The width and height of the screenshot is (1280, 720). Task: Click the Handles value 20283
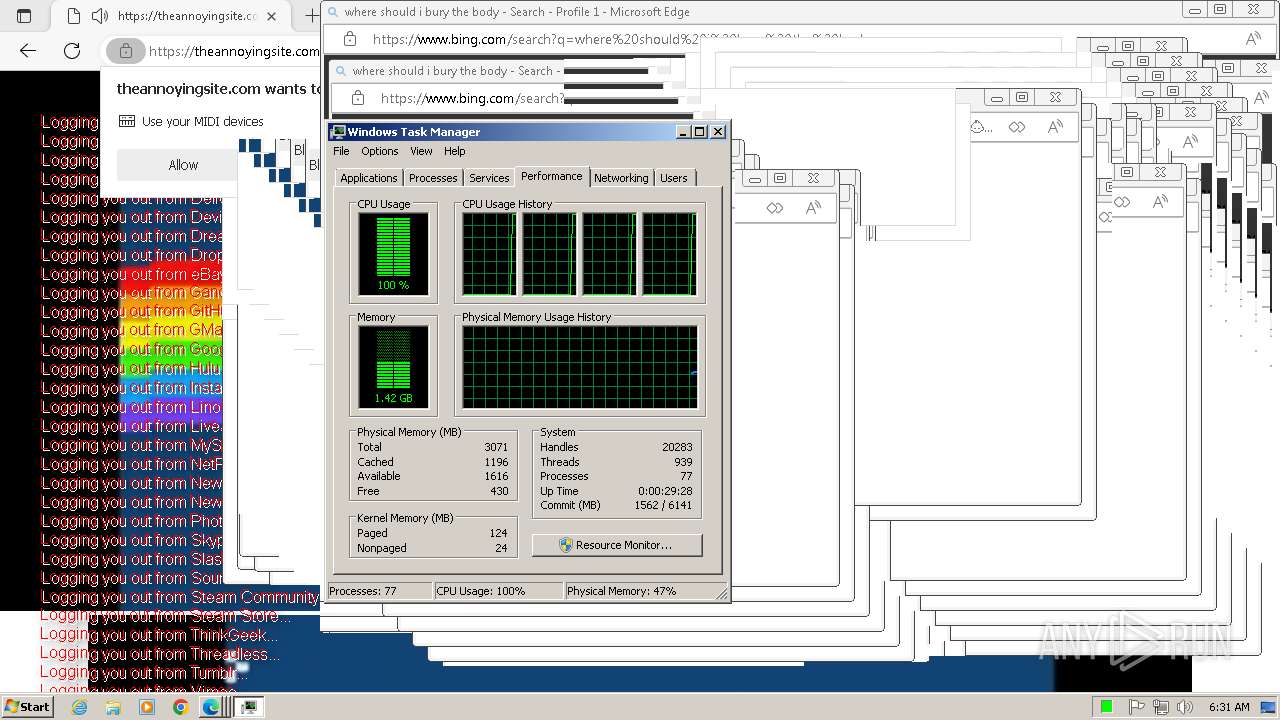click(677, 447)
